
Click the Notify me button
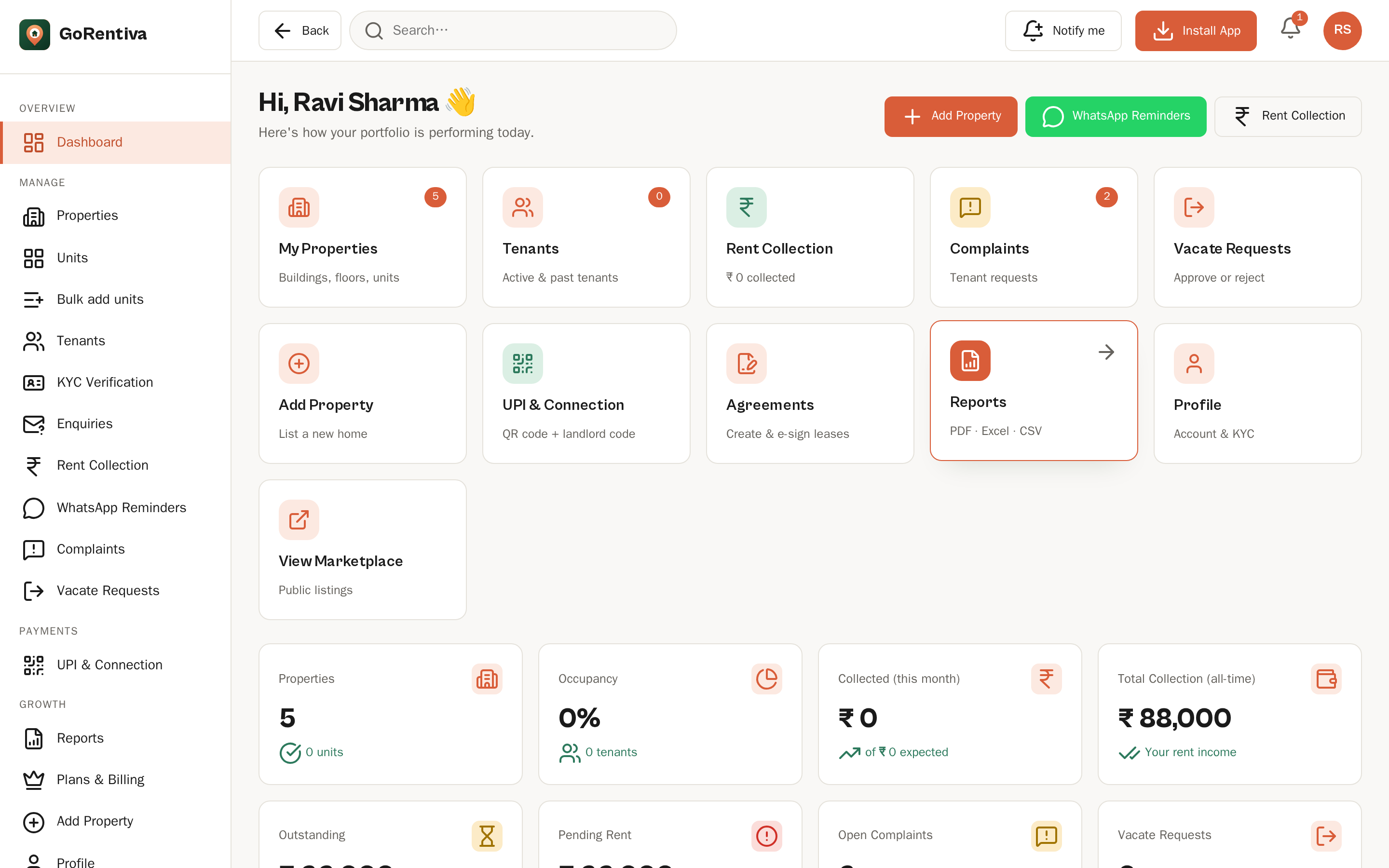pos(1063,30)
